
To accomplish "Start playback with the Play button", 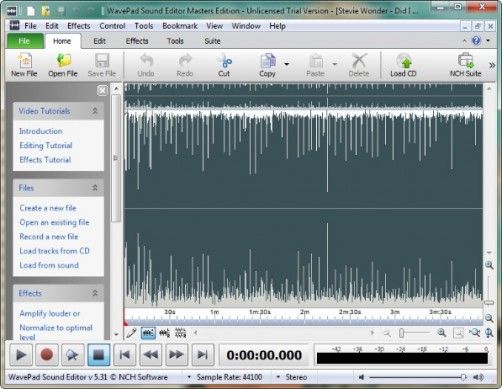I will point(21,355).
